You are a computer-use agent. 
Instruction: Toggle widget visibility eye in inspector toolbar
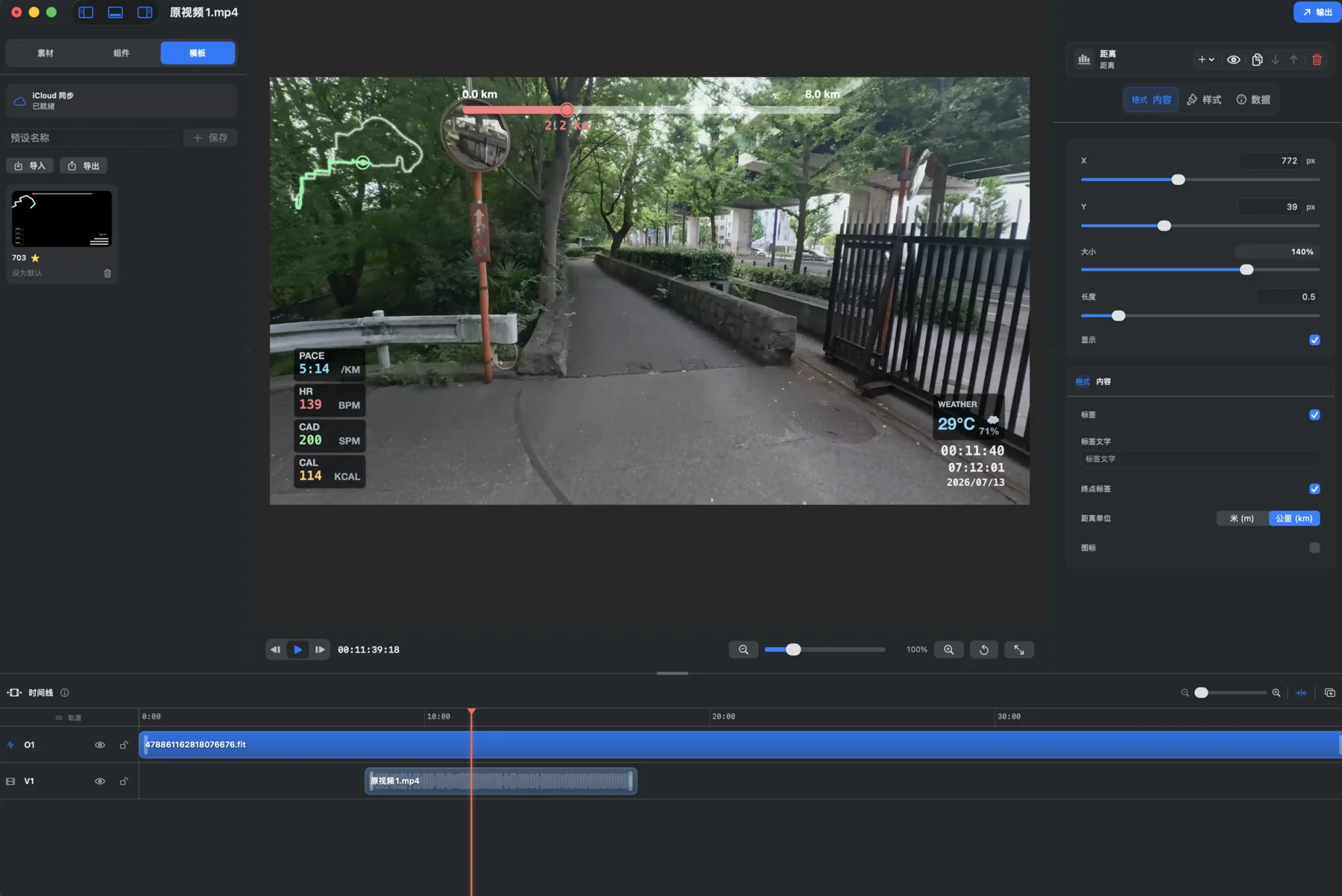(1234, 60)
